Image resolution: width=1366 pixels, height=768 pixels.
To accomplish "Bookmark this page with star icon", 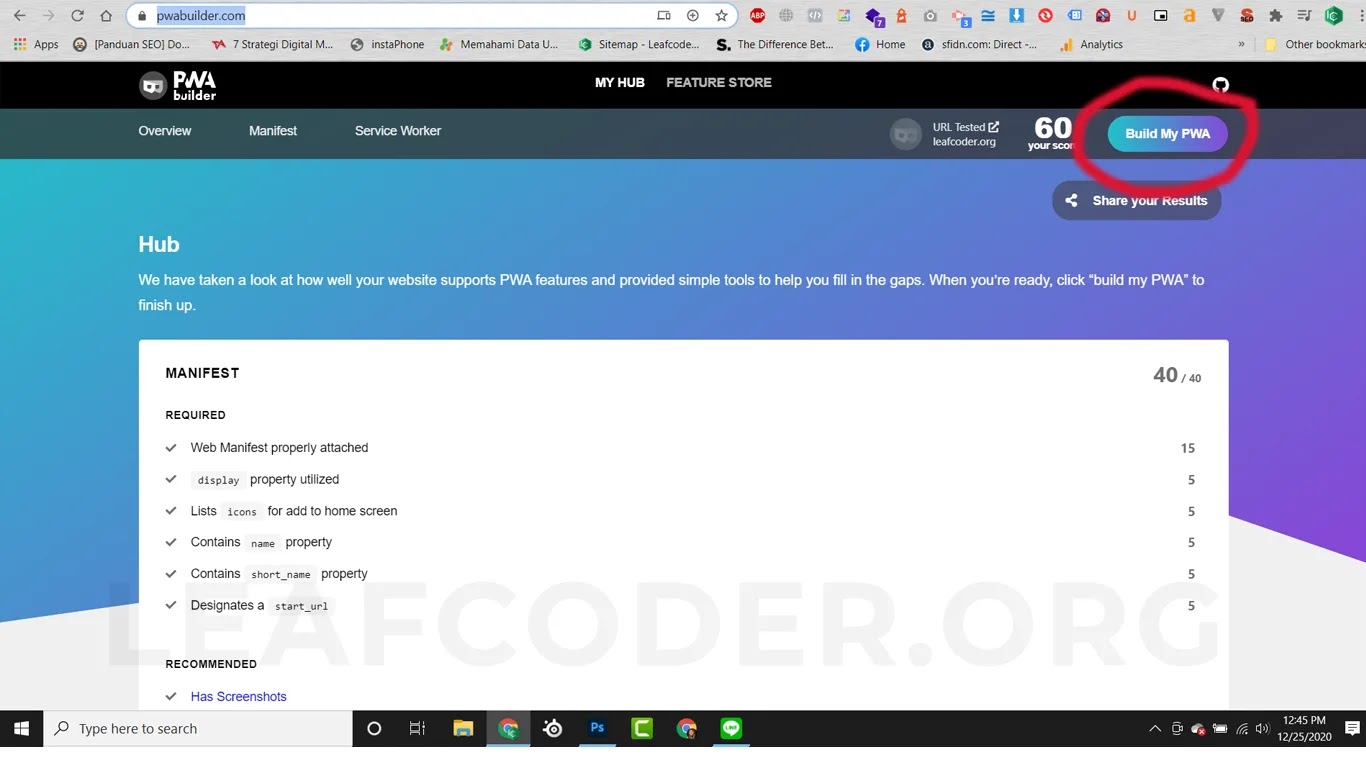I will tap(721, 16).
